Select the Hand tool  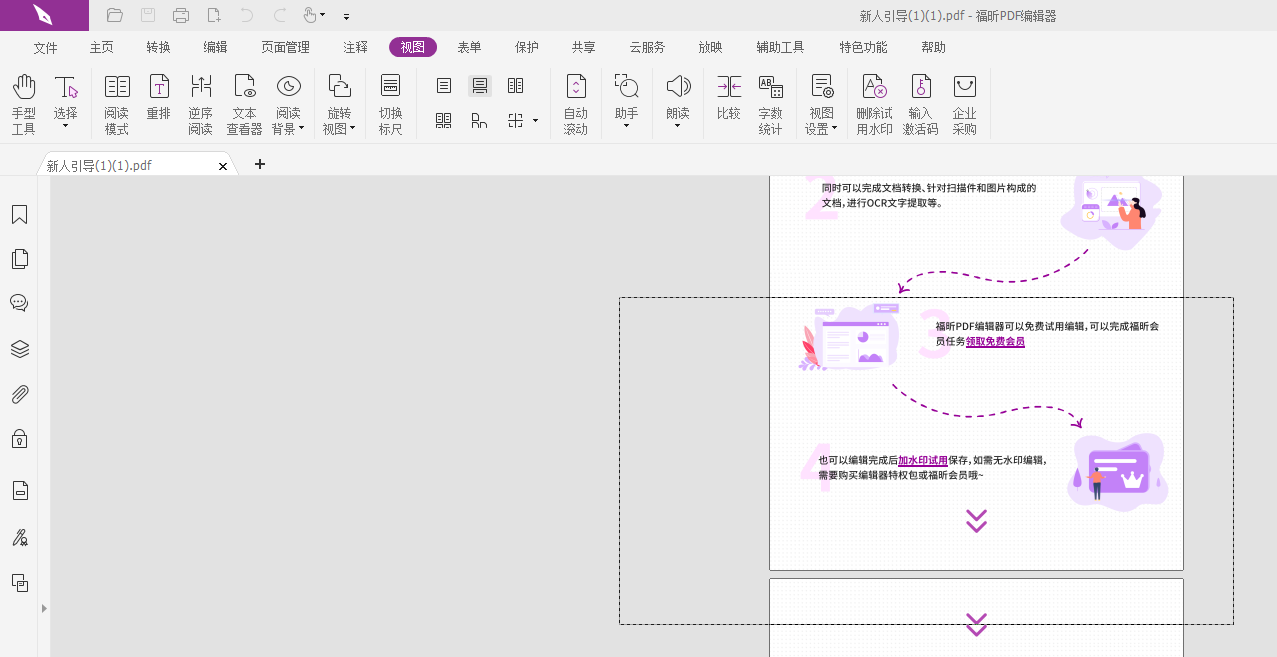23,97
